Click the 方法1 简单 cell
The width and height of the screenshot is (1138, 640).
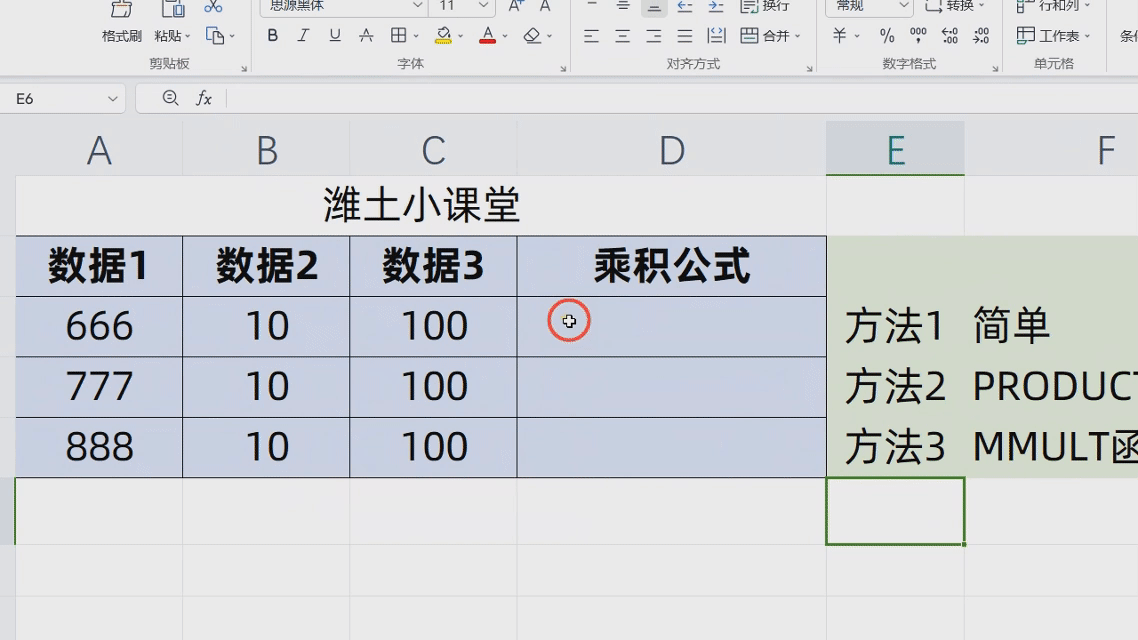click(x=947, y=326)
